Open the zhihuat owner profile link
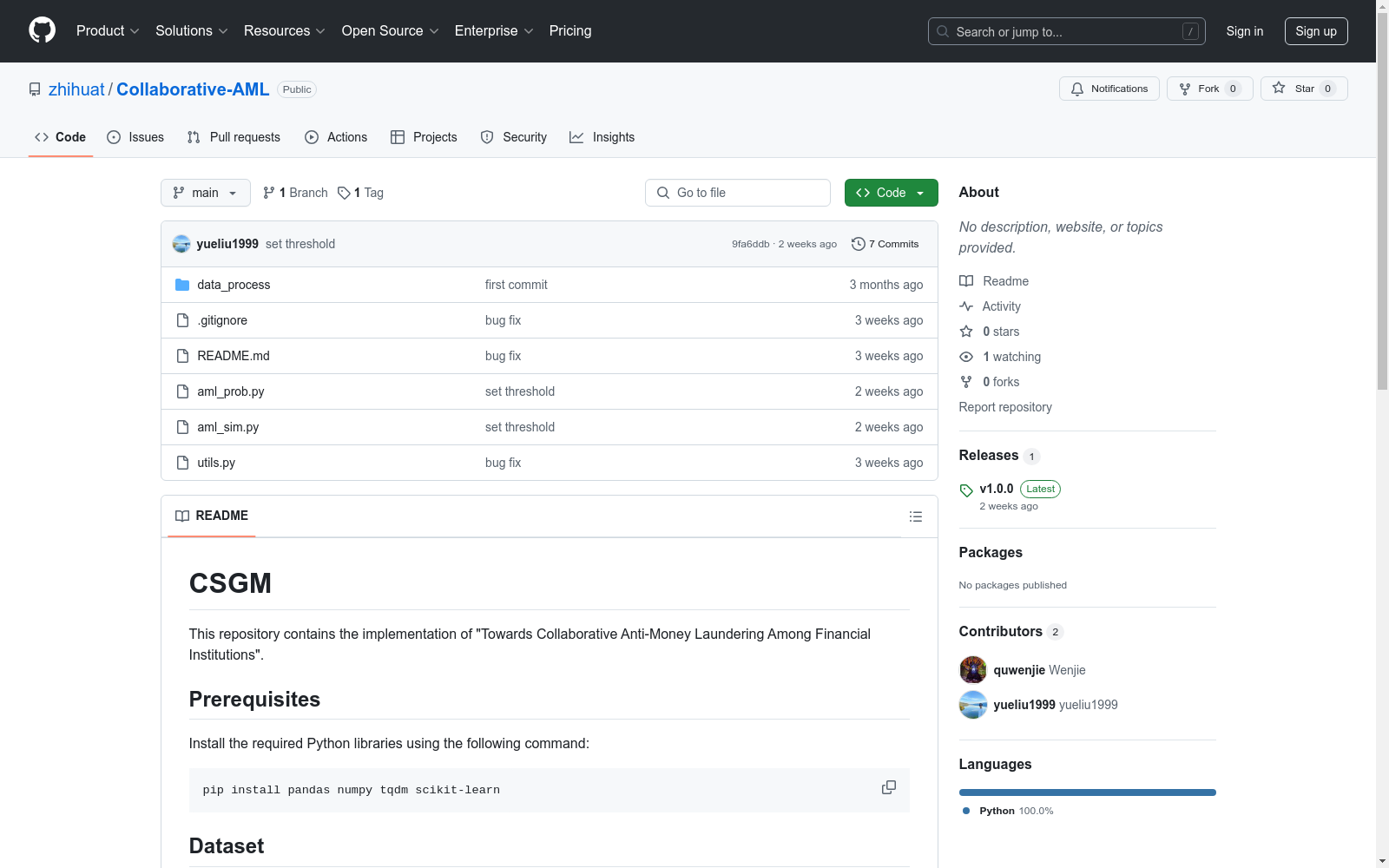The height and width of the screenshot is (868, 1389). pyautogui.click(x=76, y=89)
